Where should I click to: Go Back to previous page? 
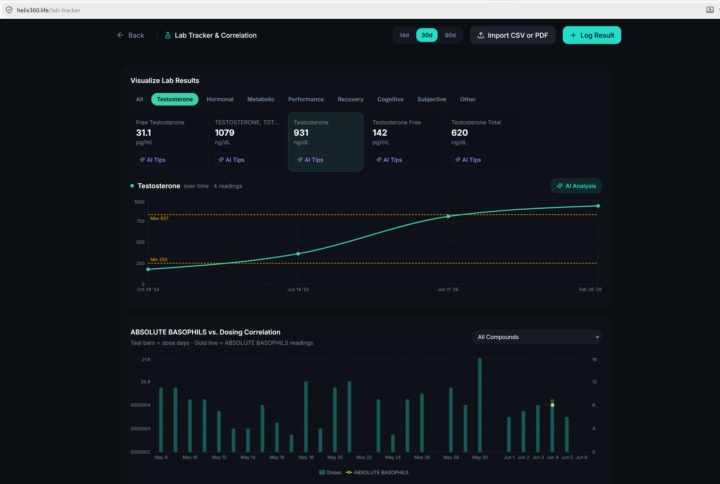131,35
